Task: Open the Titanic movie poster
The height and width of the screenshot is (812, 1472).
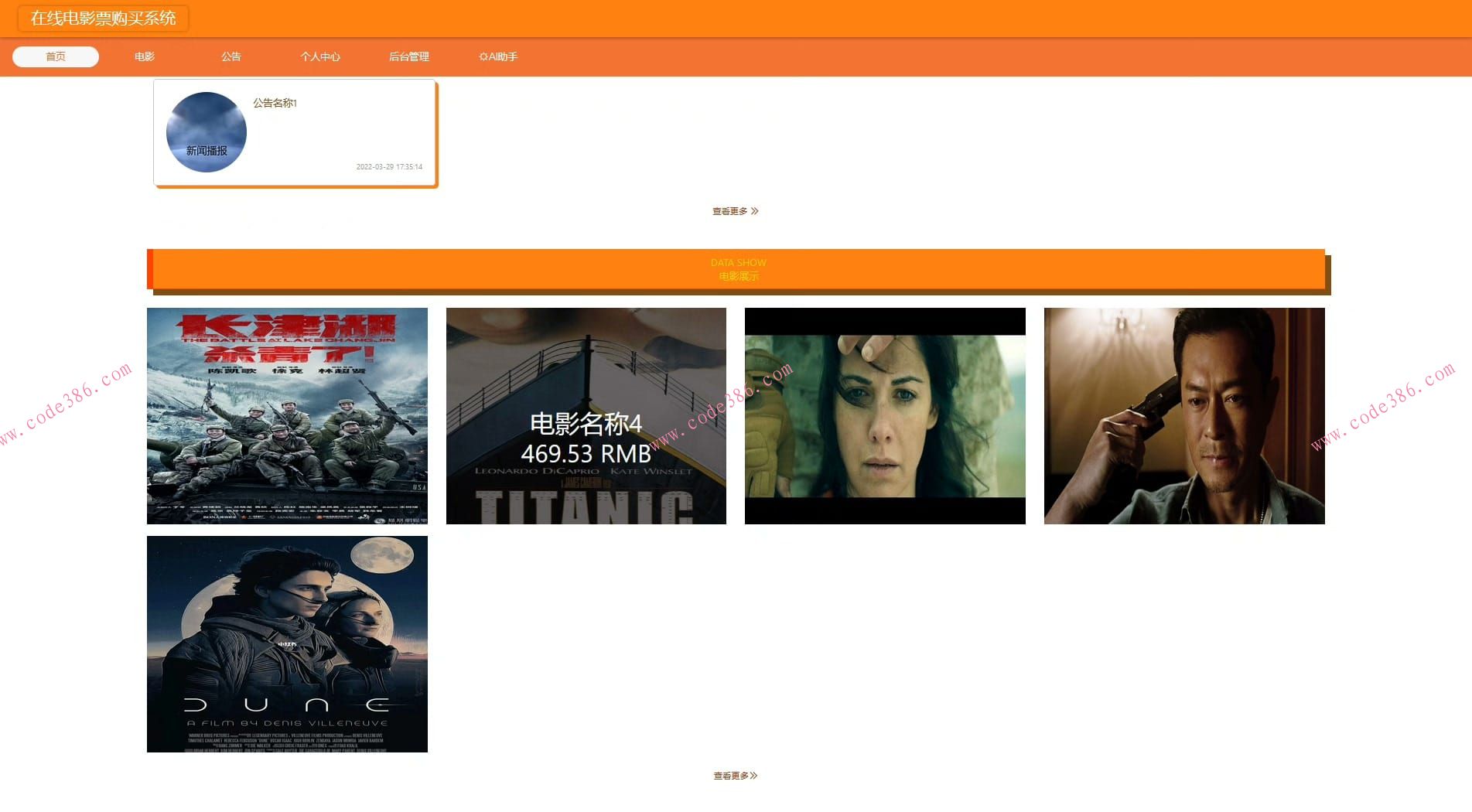Action: (586, 416)
